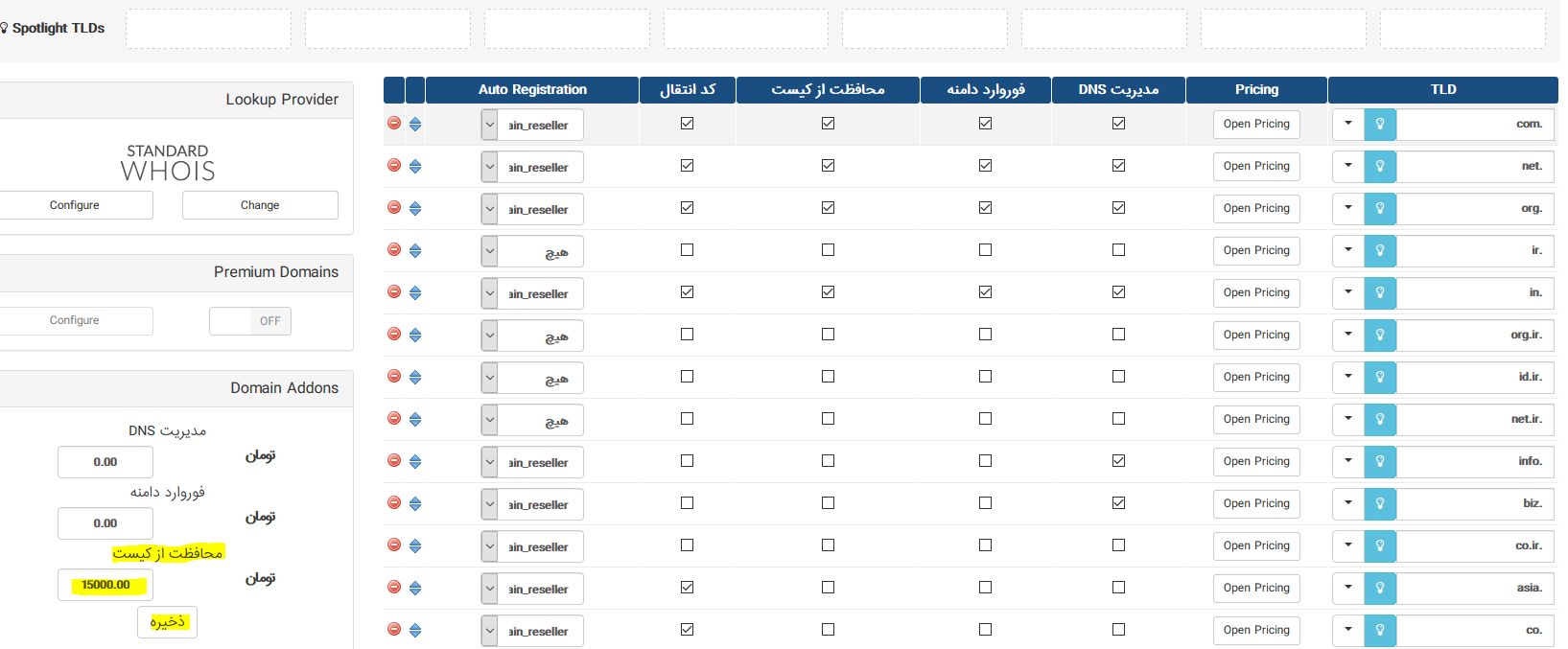Uncheck the DNS management checkbox for .info
Screen dimensions: 1568x649
1118,461
